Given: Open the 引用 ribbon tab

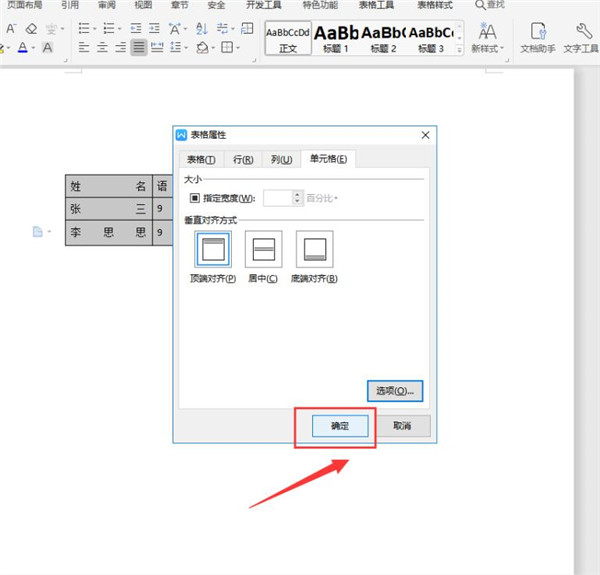Looking at the screenshot, I should 70,5.
